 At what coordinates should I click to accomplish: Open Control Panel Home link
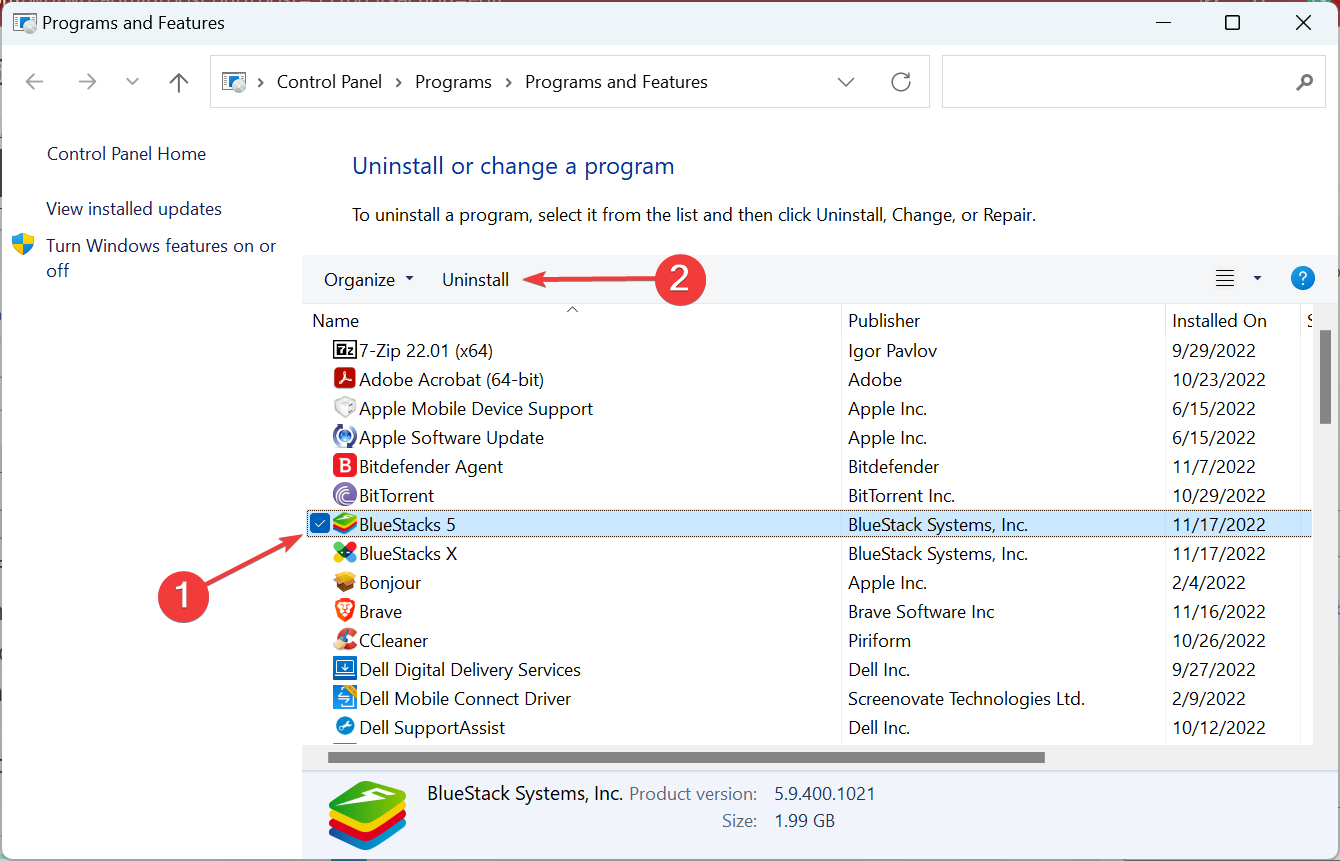coord(126,154)
